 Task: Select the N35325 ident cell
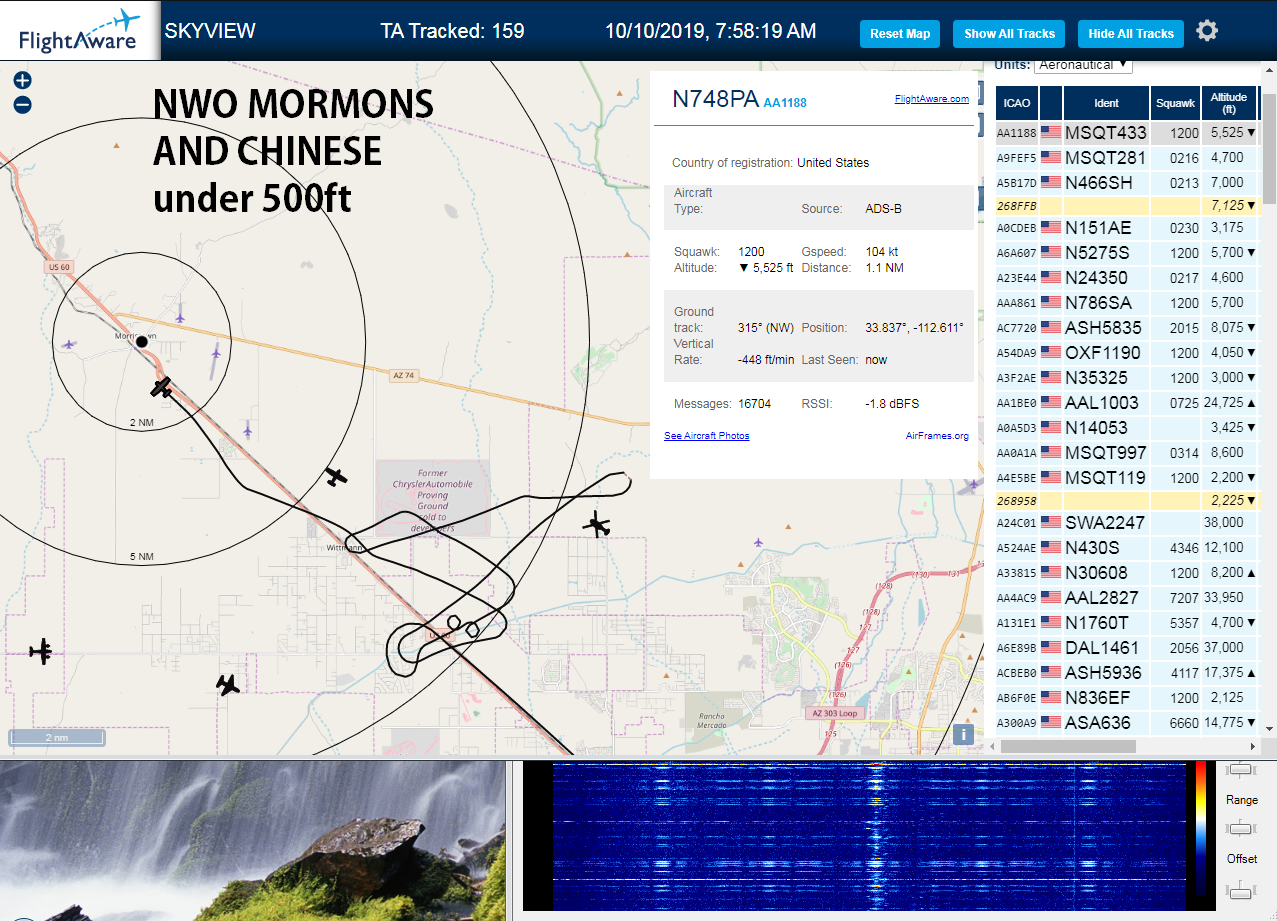pyautogui.click(x=1105, y=377)
